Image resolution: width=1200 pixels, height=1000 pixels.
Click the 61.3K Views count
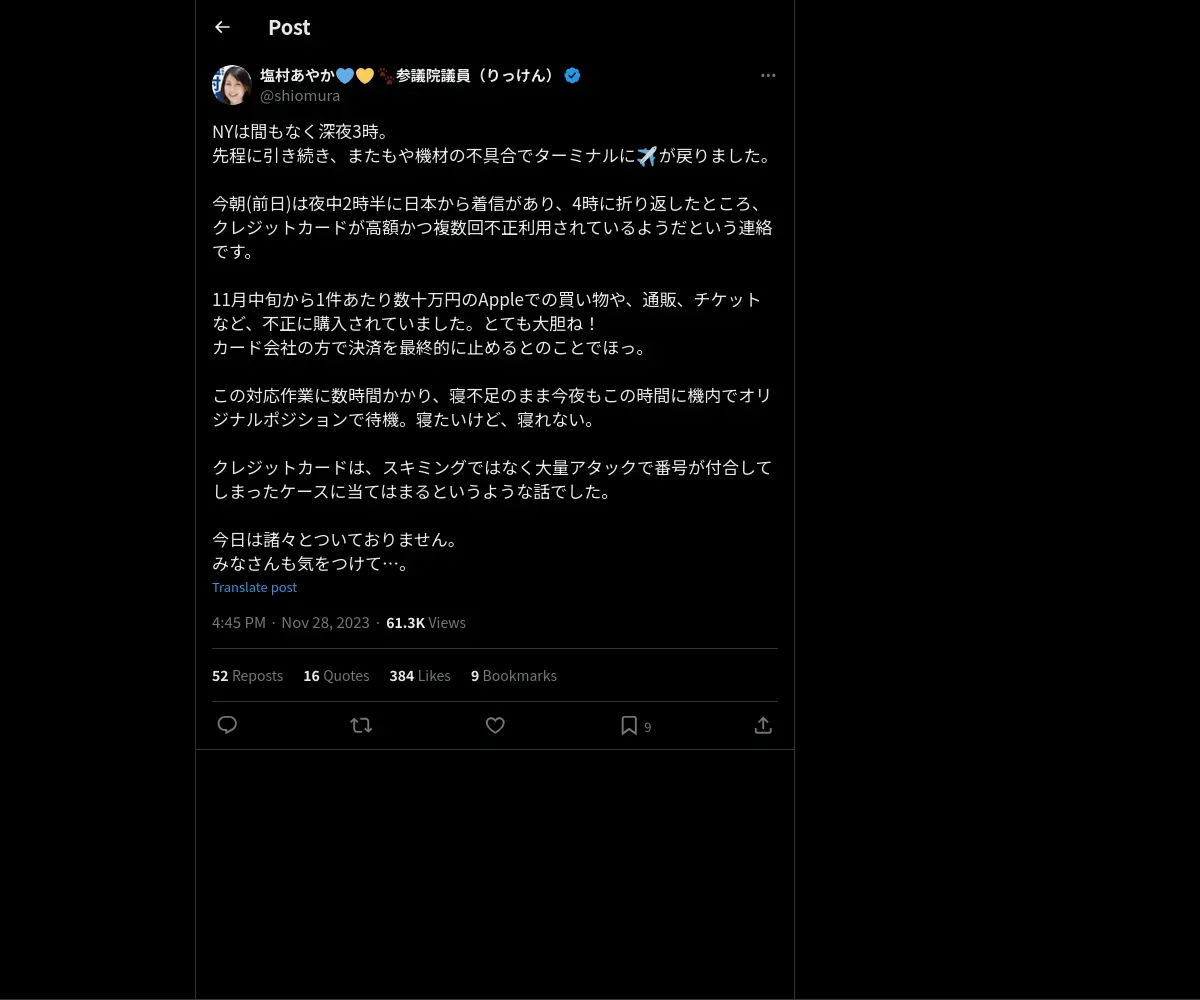click(x=426, y=623)
